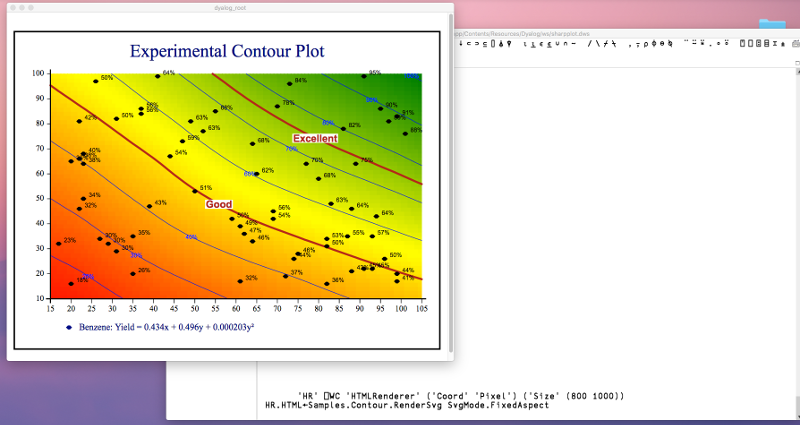Insert the tilde diaeresis (commute) glyph

point(694,44)
